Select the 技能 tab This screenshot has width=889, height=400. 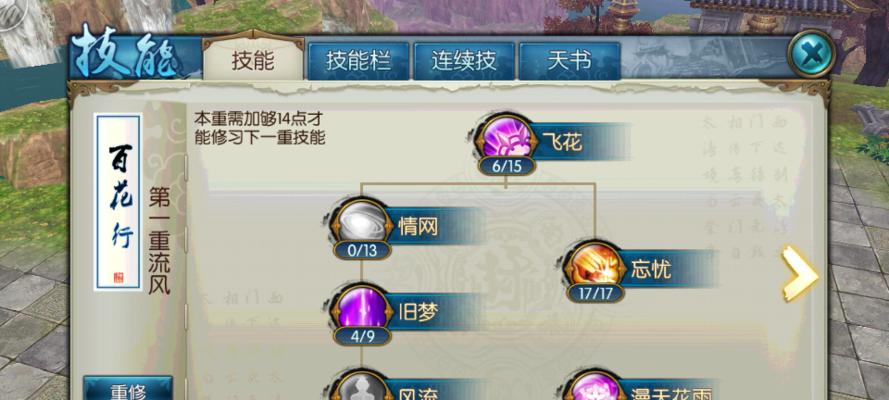coord(253,60)
